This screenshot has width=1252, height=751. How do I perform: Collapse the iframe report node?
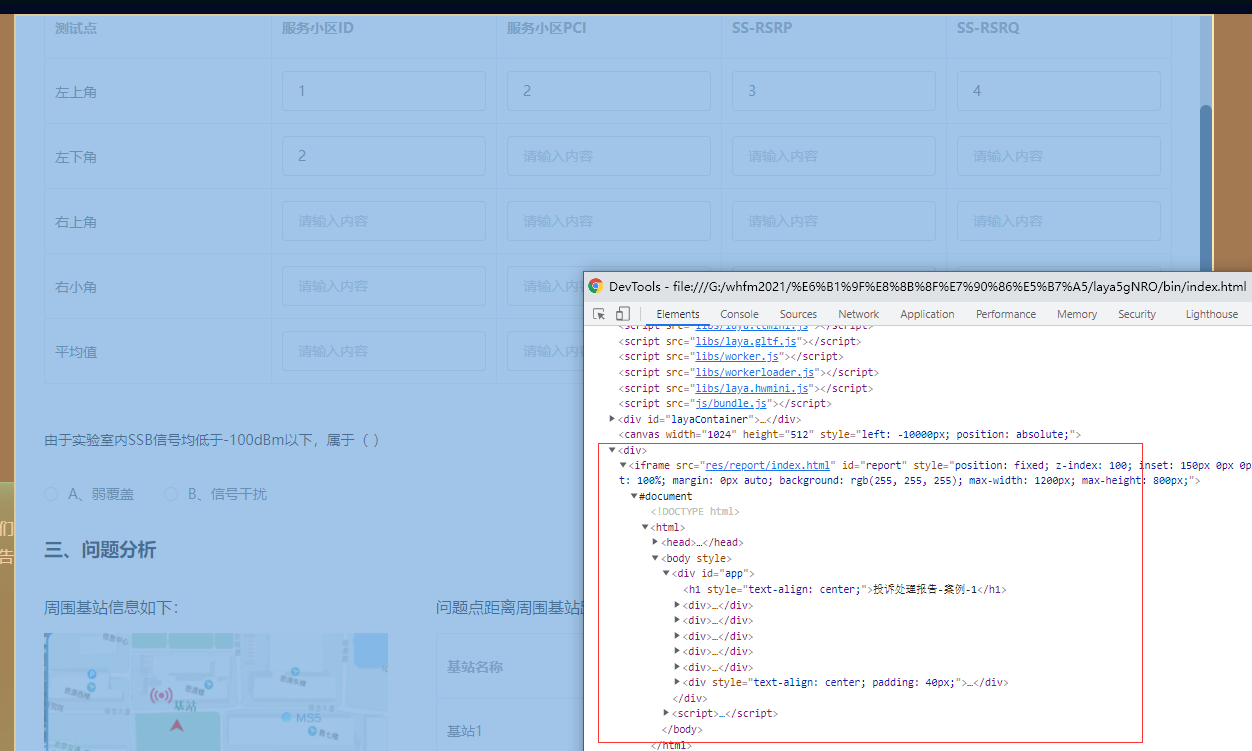pyautogui.click(x=621, y=464)
